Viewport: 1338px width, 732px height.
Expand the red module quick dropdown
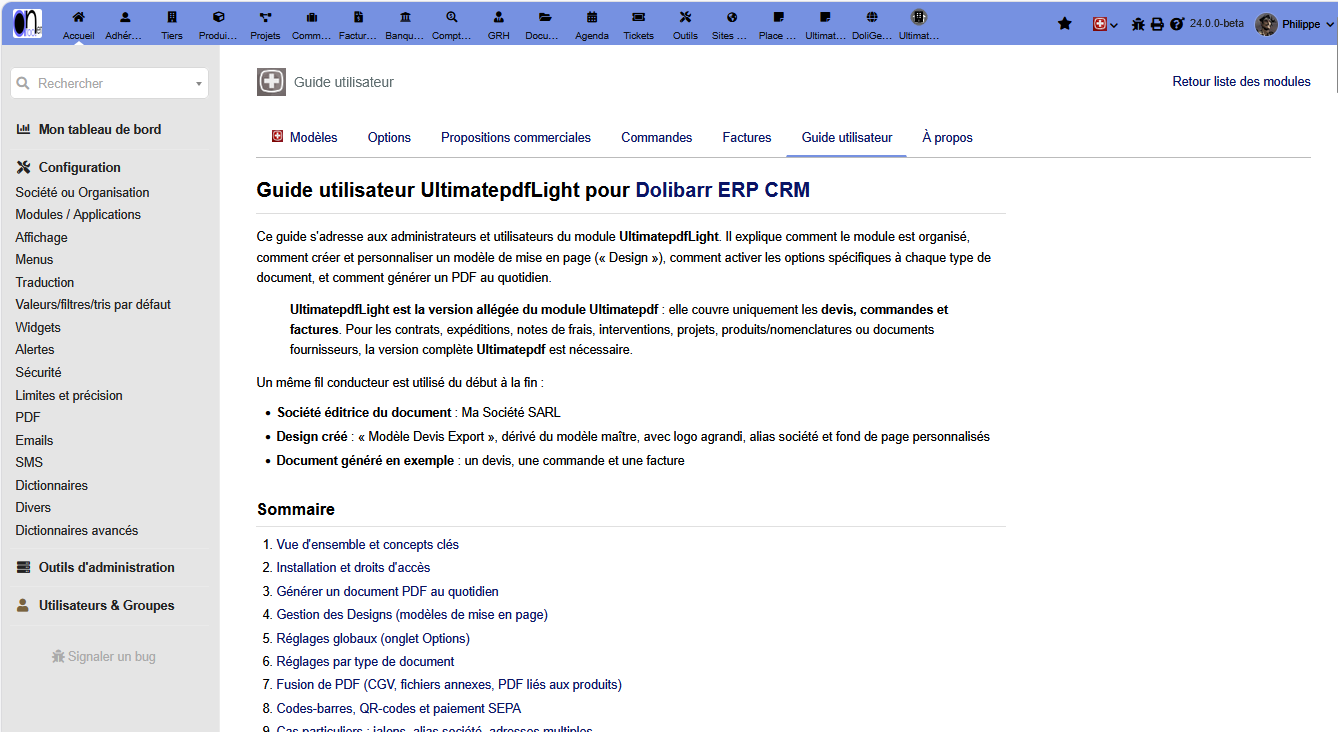(1105, 24)
